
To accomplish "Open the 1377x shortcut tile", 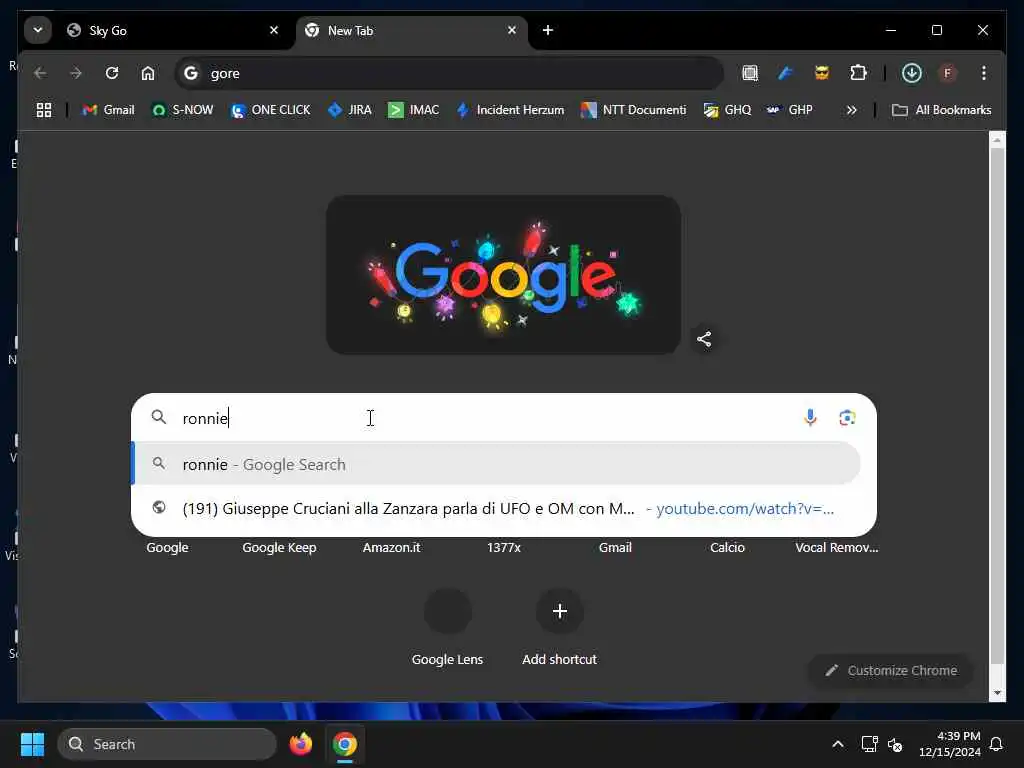I will (x=504, y=547).
